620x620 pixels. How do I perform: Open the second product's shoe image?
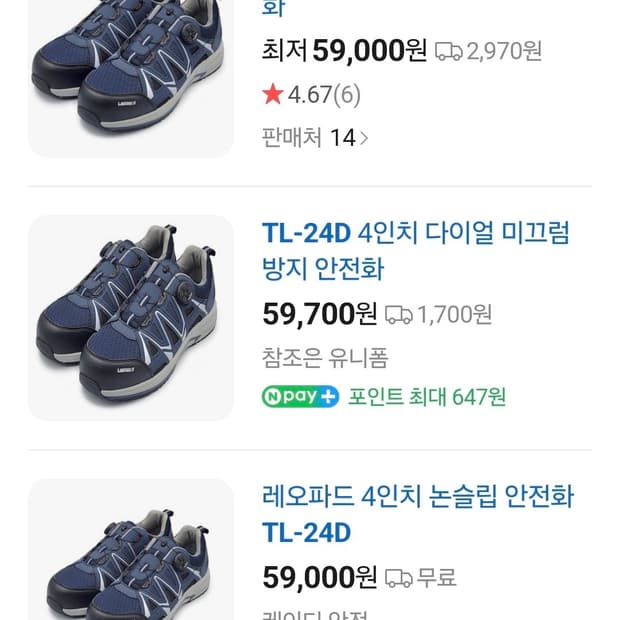[131, 318]
